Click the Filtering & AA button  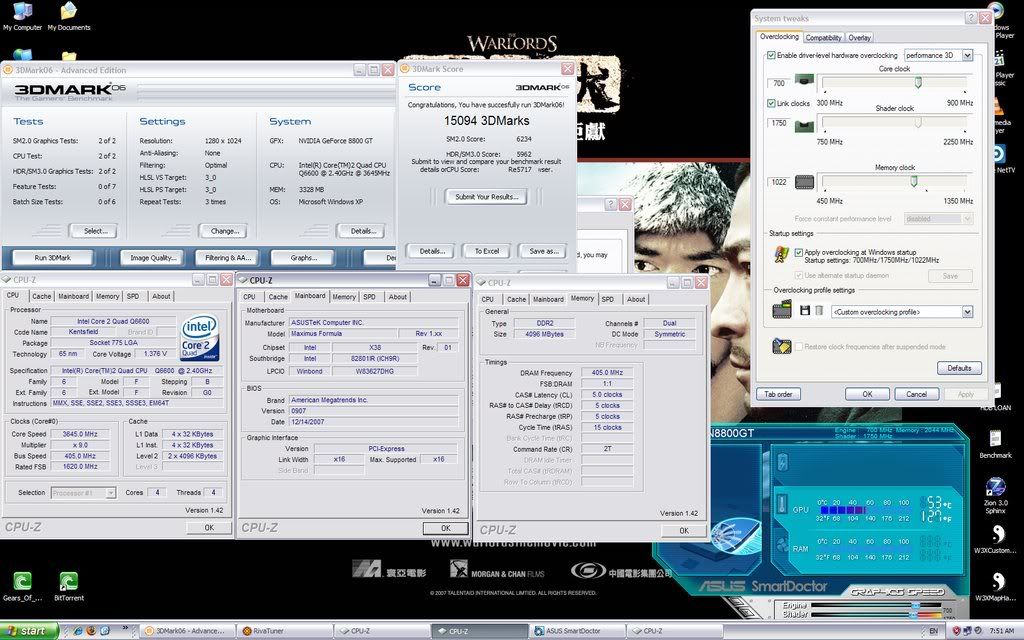(228, 258)
